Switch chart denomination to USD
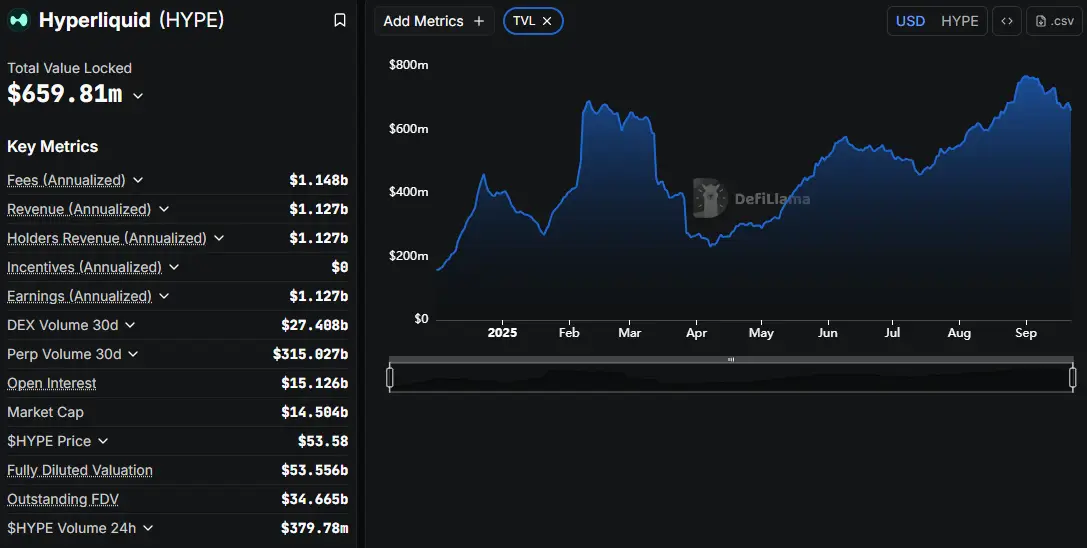Image resolution: width=1087 pixels, height=548 pixels. coord(910,21)
